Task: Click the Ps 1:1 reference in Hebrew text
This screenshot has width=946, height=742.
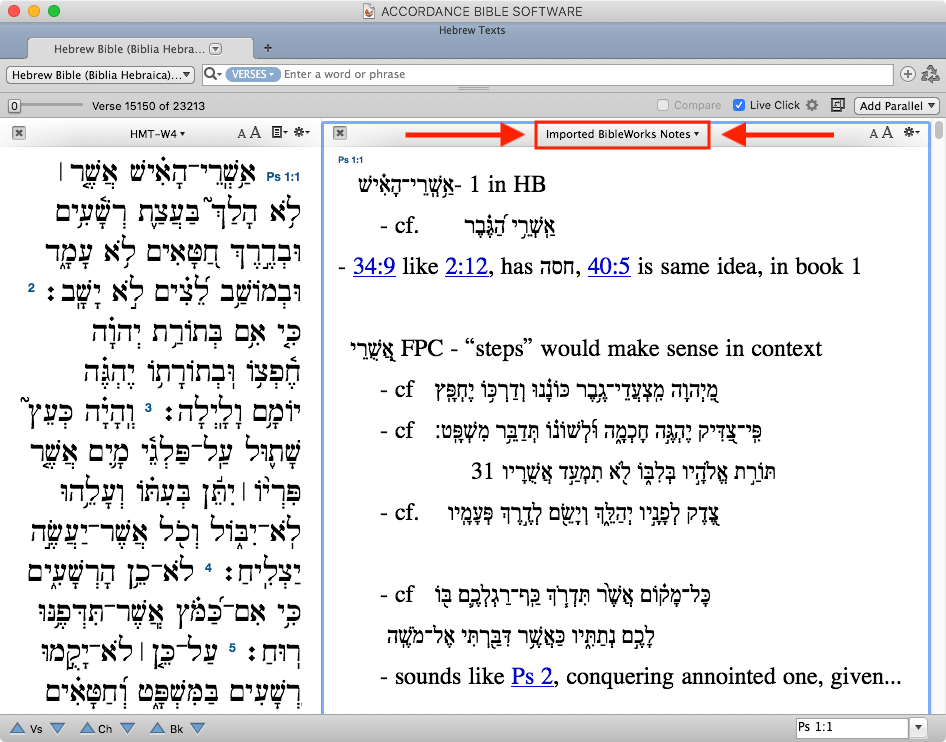Action: [283, 177]
